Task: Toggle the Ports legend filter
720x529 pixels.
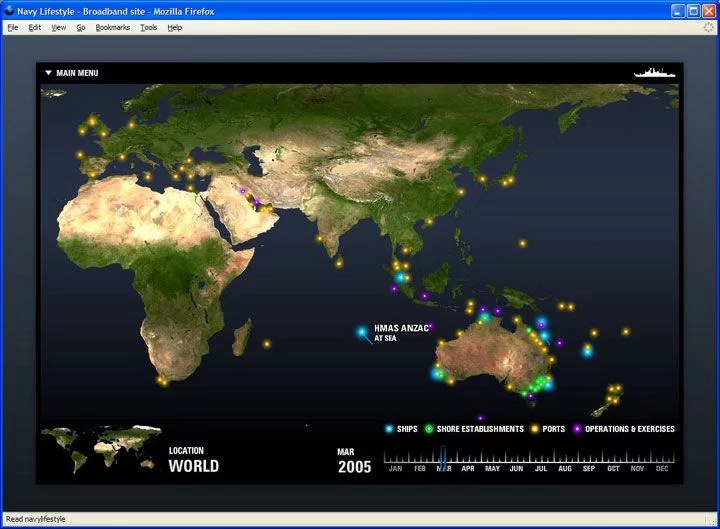Action: [x=548, y=429]
